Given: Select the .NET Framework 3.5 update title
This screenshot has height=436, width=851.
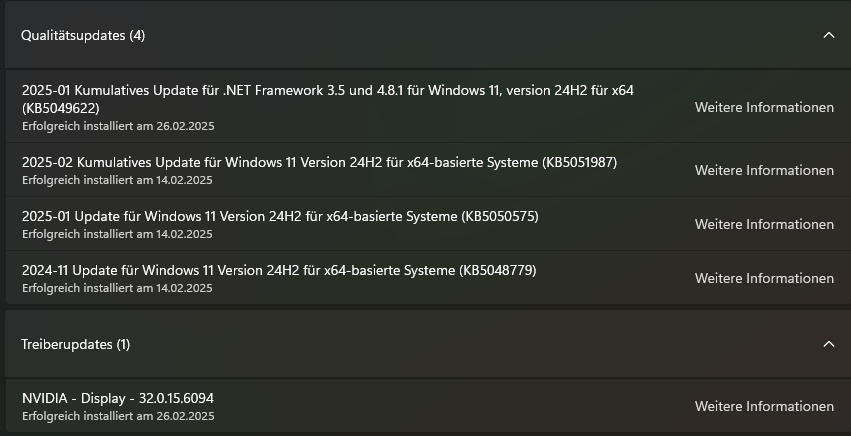Looking at the screenshot, I should [x=328, y=90].
